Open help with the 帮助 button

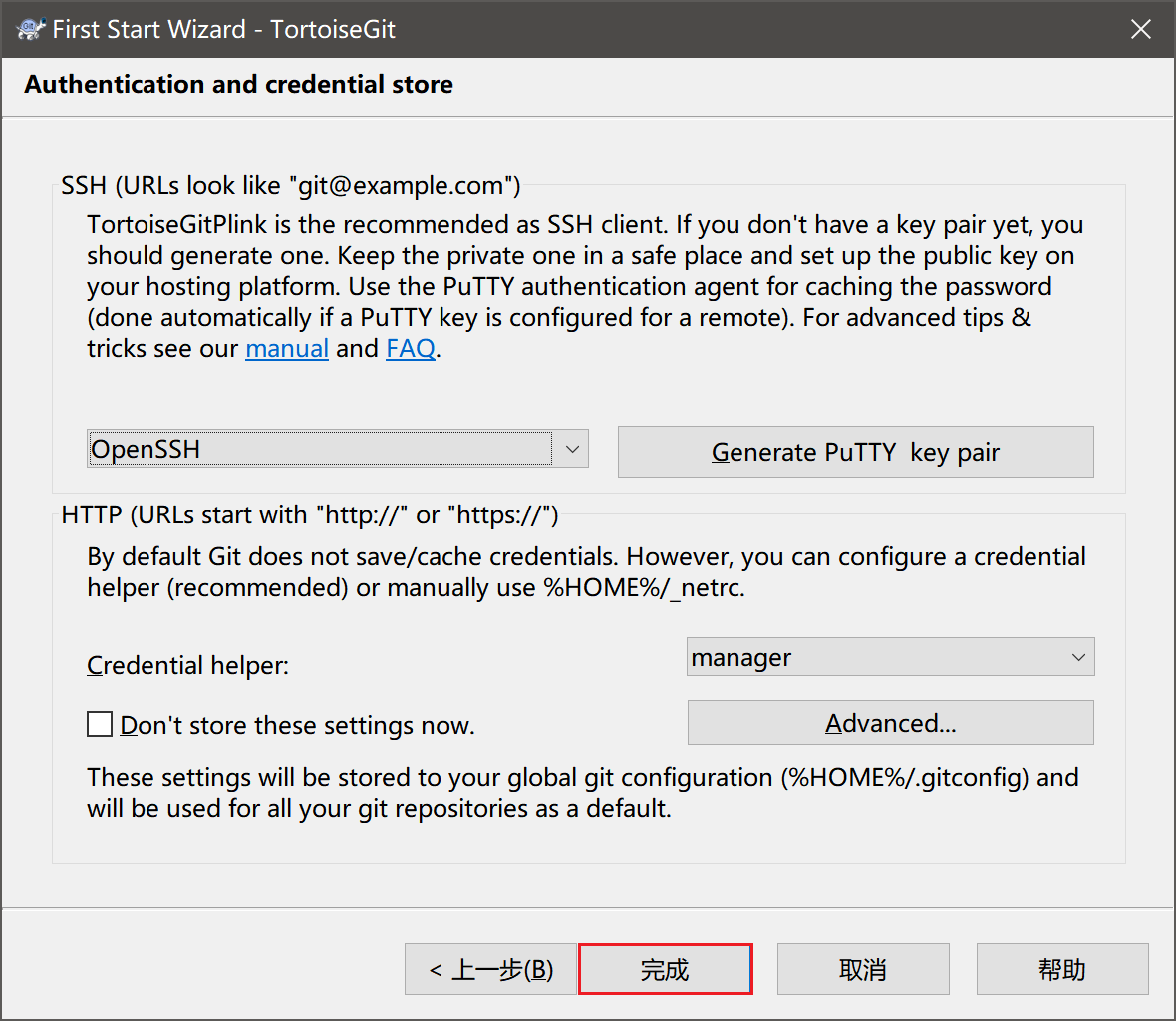(1061, 969)
